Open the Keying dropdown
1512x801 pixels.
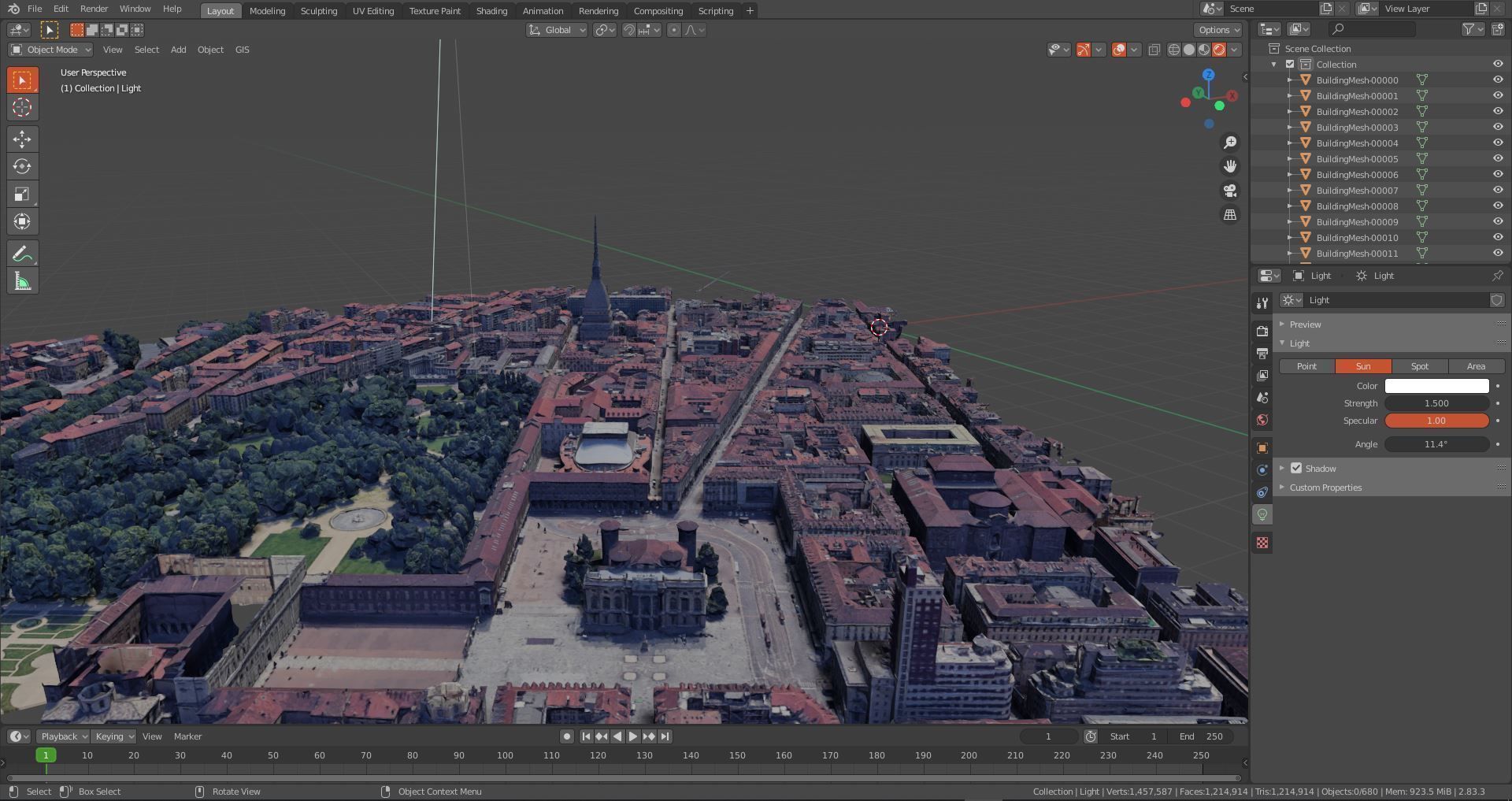[114, 736]
